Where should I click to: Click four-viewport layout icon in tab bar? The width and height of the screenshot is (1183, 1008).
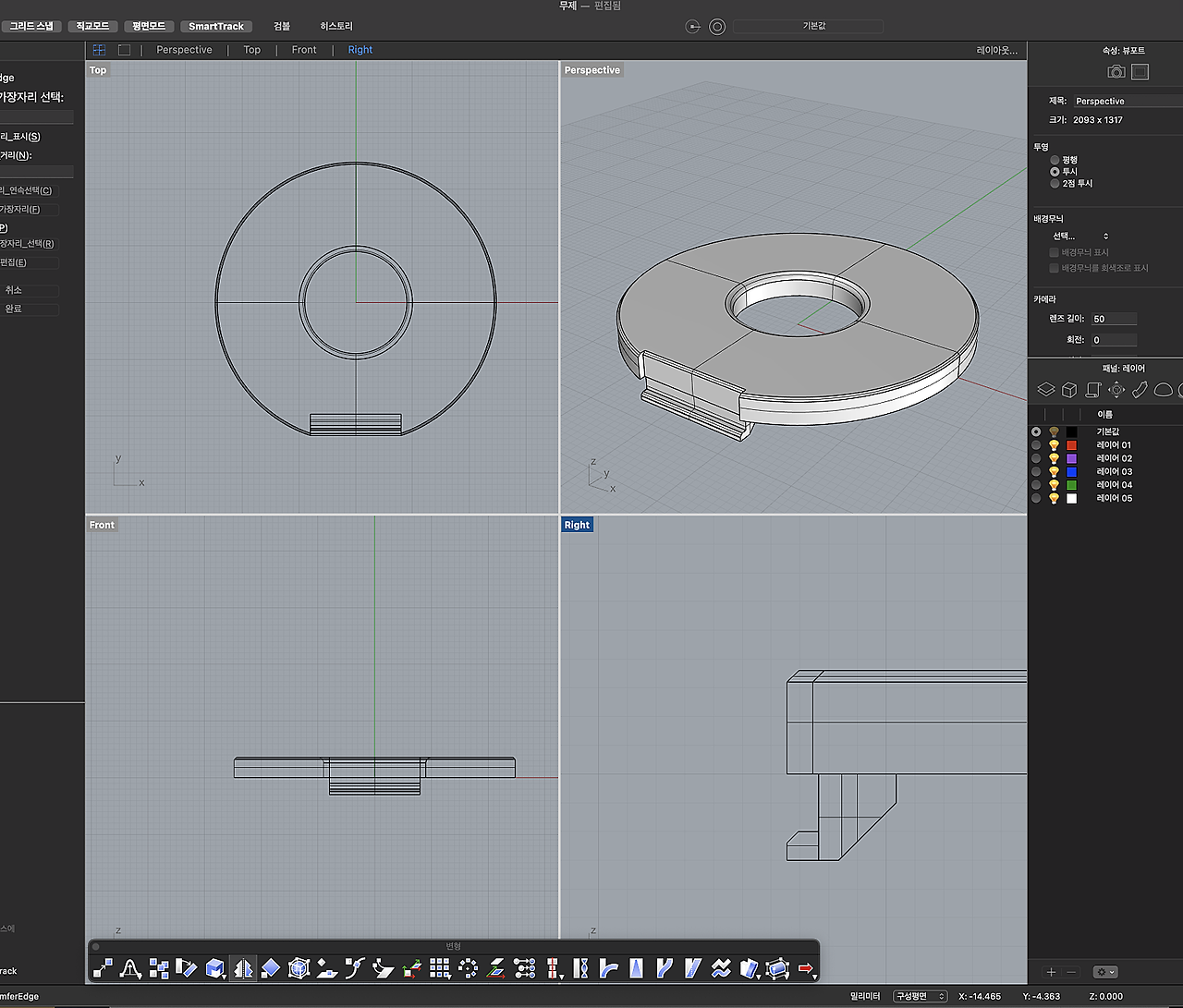pos(99,50)
